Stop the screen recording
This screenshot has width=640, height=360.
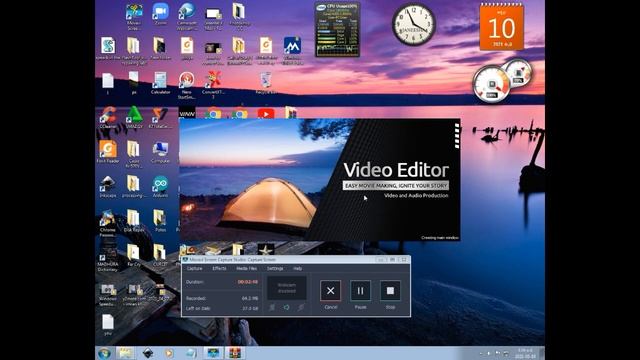click(390, 291)
